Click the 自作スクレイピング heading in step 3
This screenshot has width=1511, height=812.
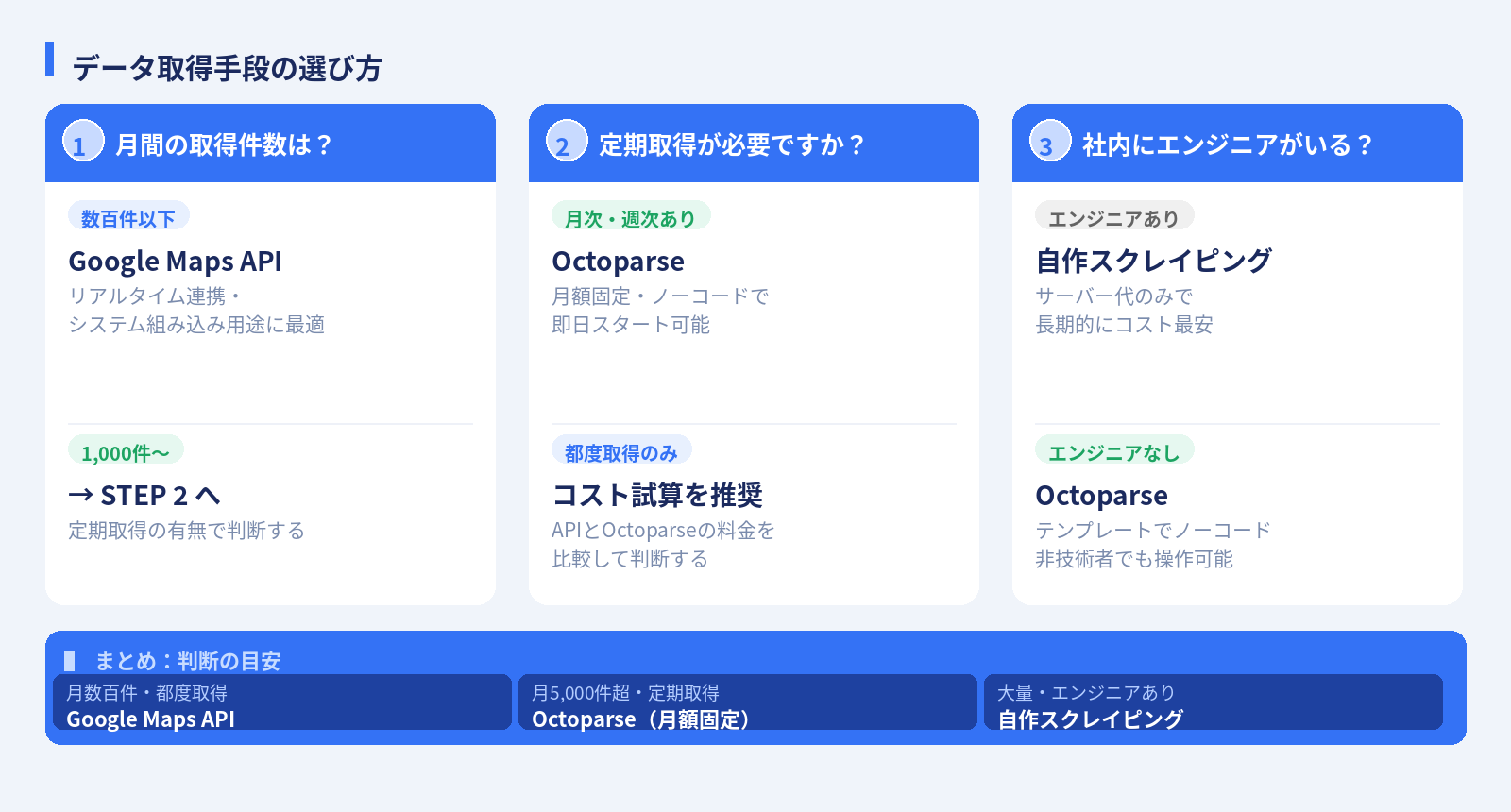[x=1153, y=262]
